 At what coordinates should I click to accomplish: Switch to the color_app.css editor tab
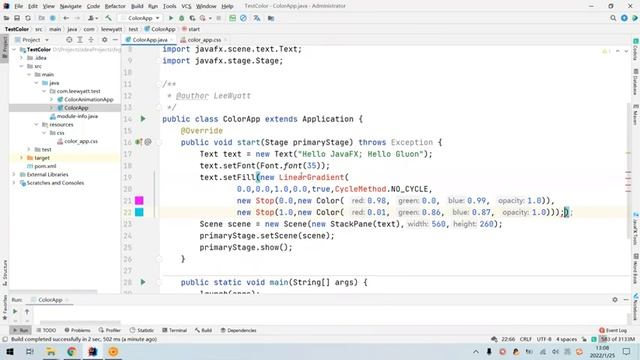tap(204, 40)
